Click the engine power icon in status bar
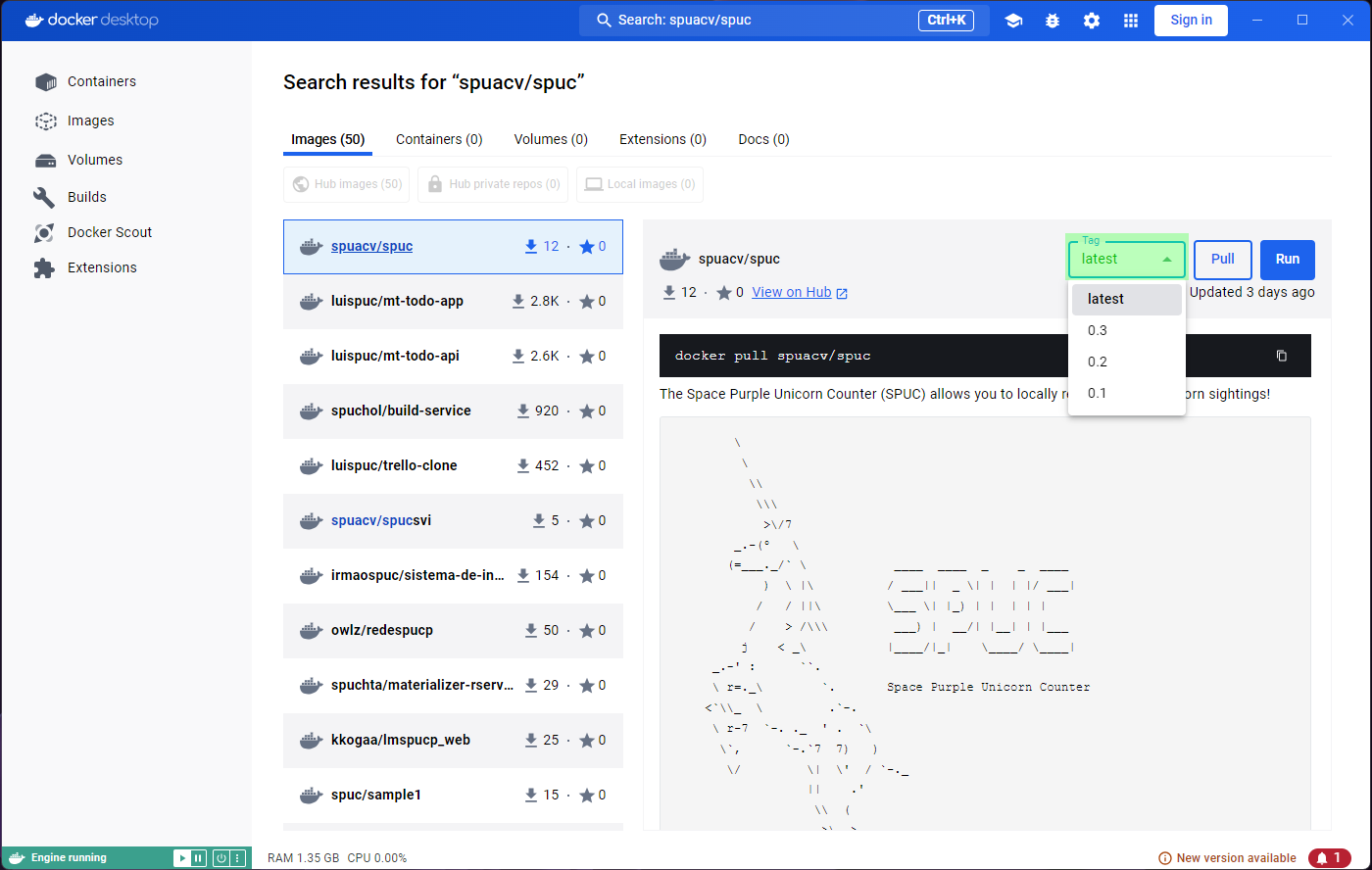Screen dimensions: 1372x870 click(221, 858)
